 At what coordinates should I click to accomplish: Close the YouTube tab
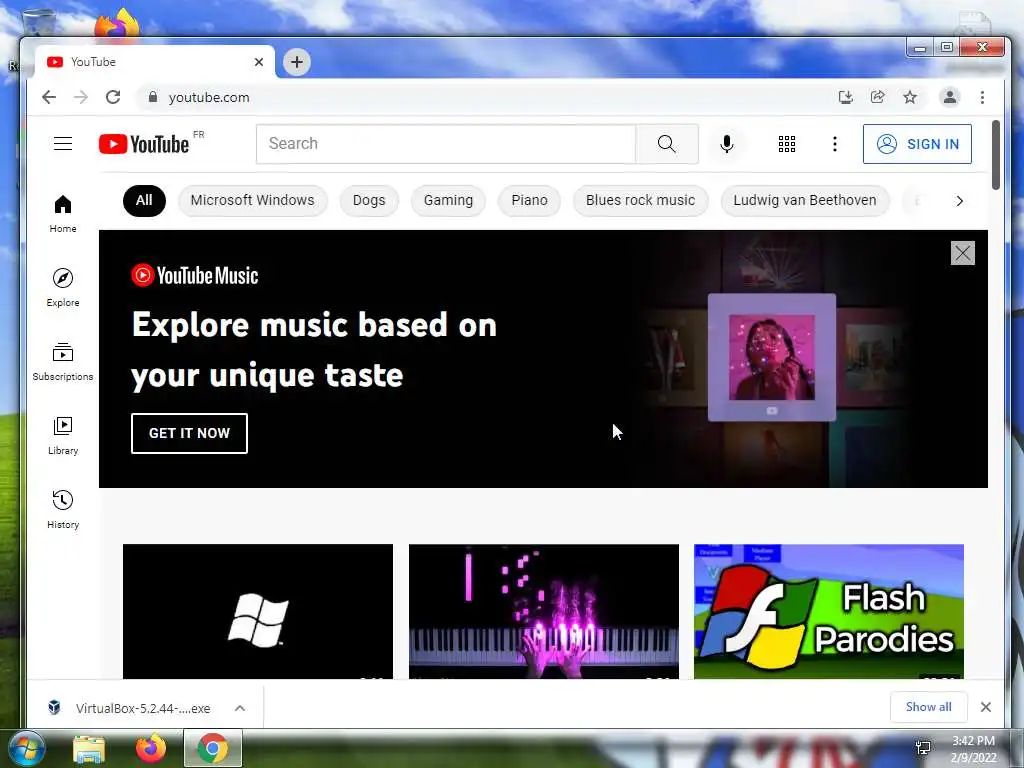(259, 62)
